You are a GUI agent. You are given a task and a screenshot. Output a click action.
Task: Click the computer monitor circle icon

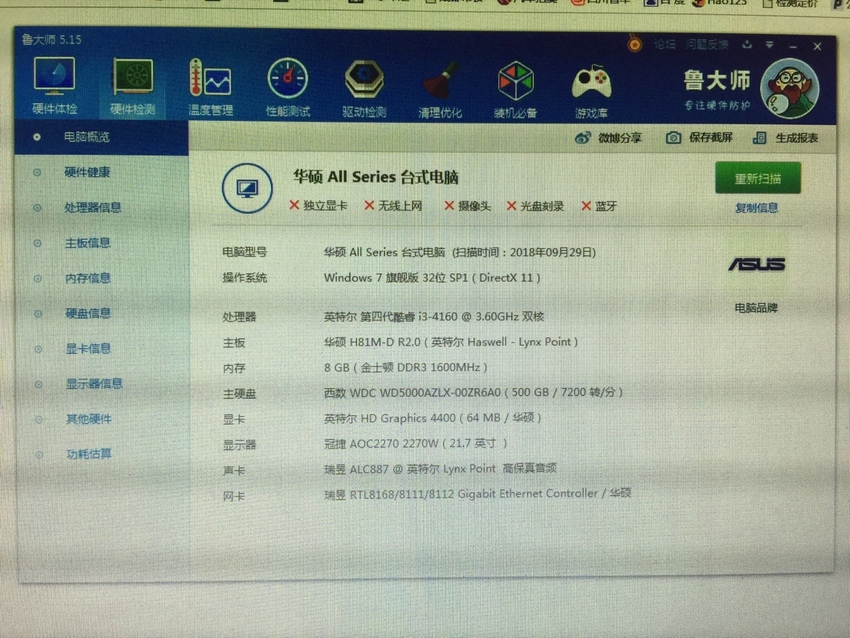pyautogui.click(x=247, y=188)
